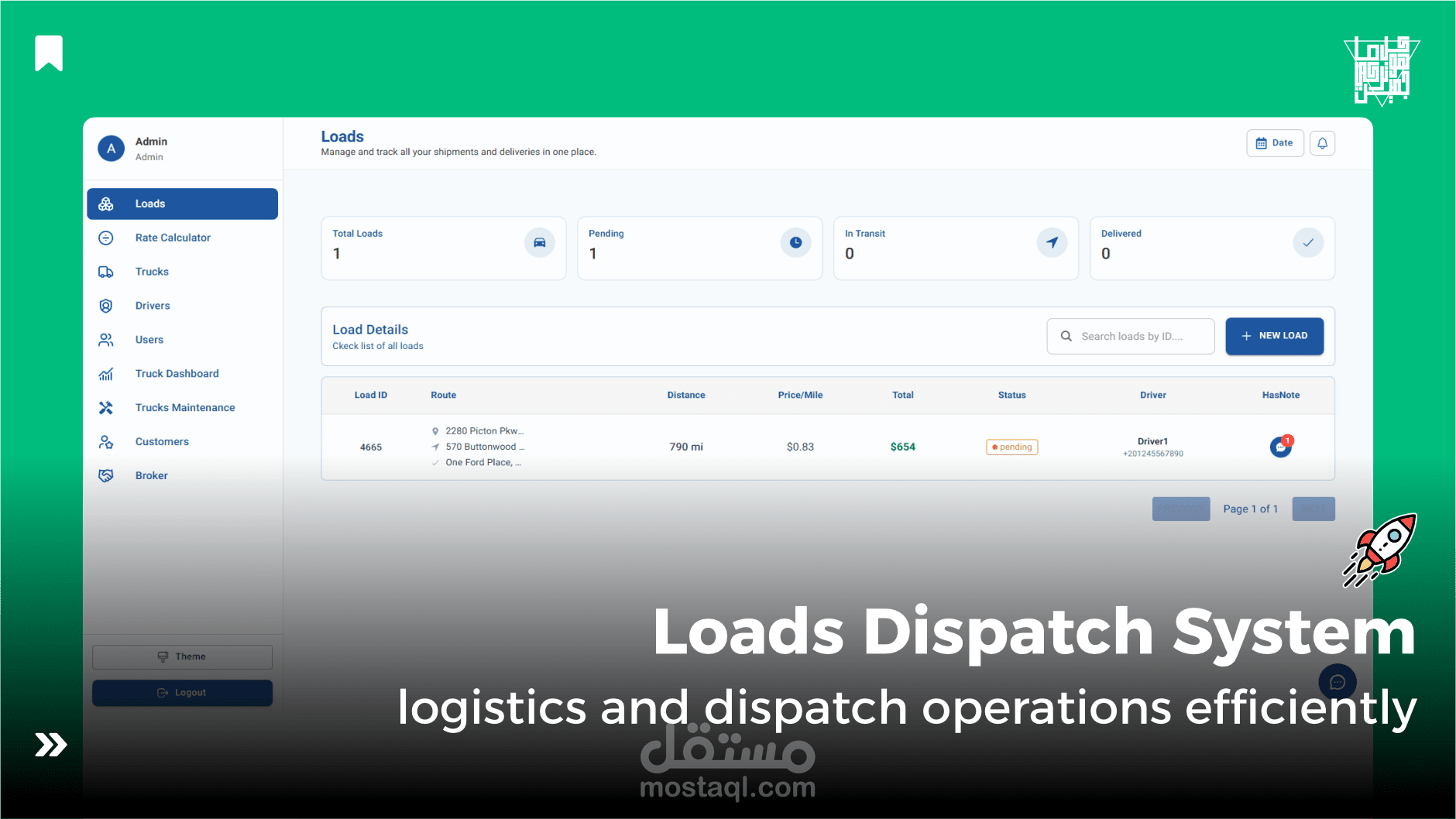
Task: Toggle the Theme switcher
Action: point(182,656)
